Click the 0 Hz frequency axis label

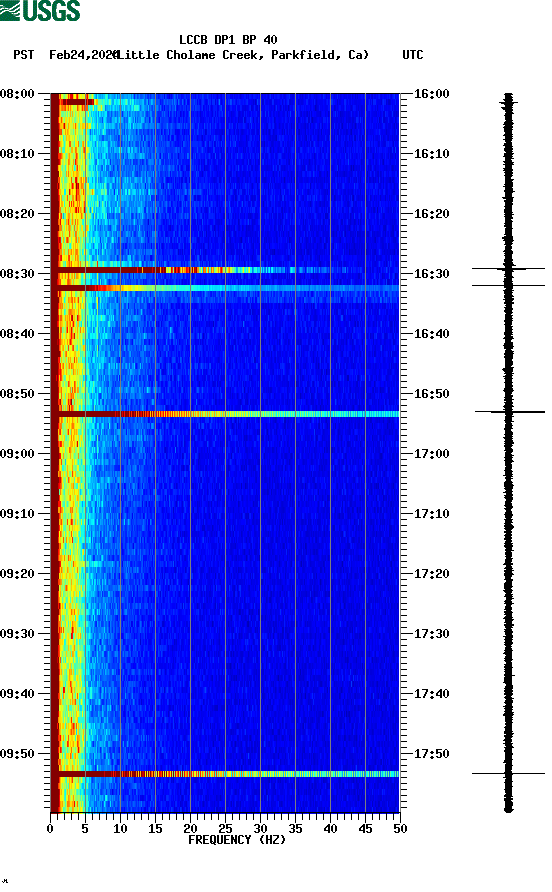pos(50,829)
